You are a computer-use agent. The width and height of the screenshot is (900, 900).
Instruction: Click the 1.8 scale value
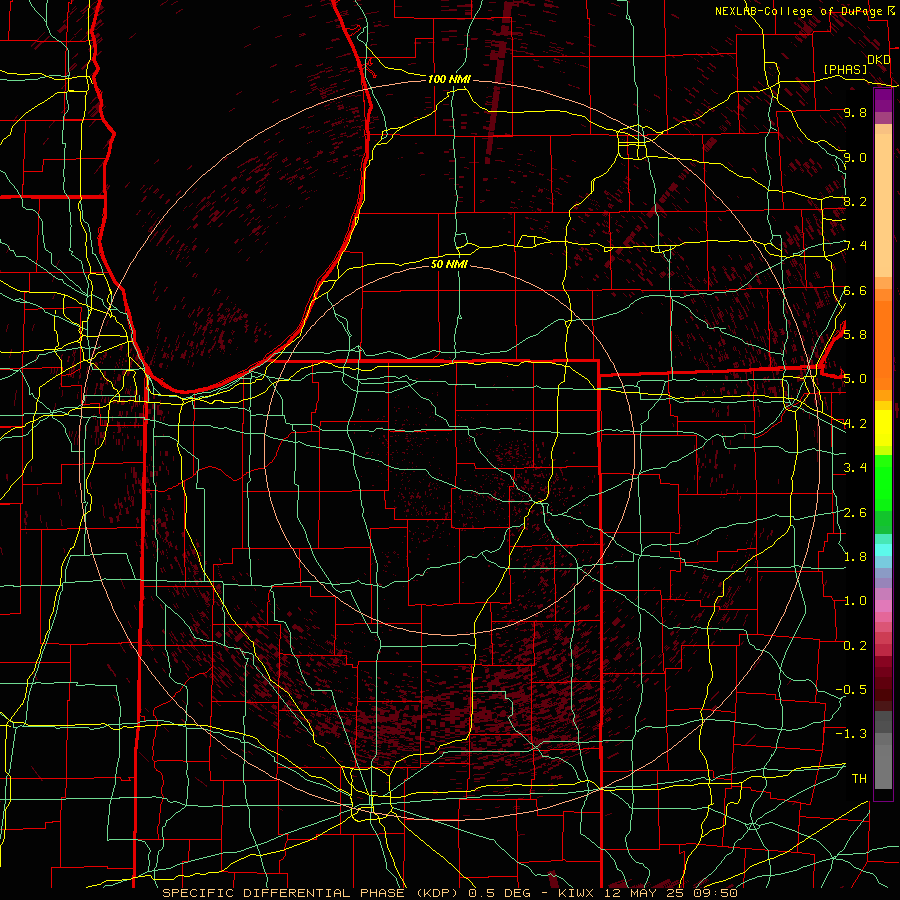tap(855, 556)
